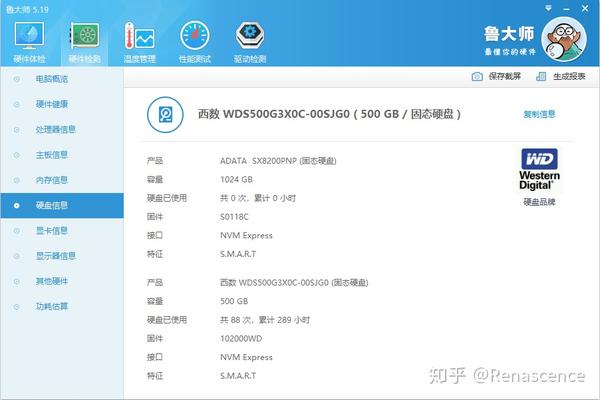The height and width of the screenshot is (400, 600).
Task: Click the 复制信息 link
Action: click(539, 114)
